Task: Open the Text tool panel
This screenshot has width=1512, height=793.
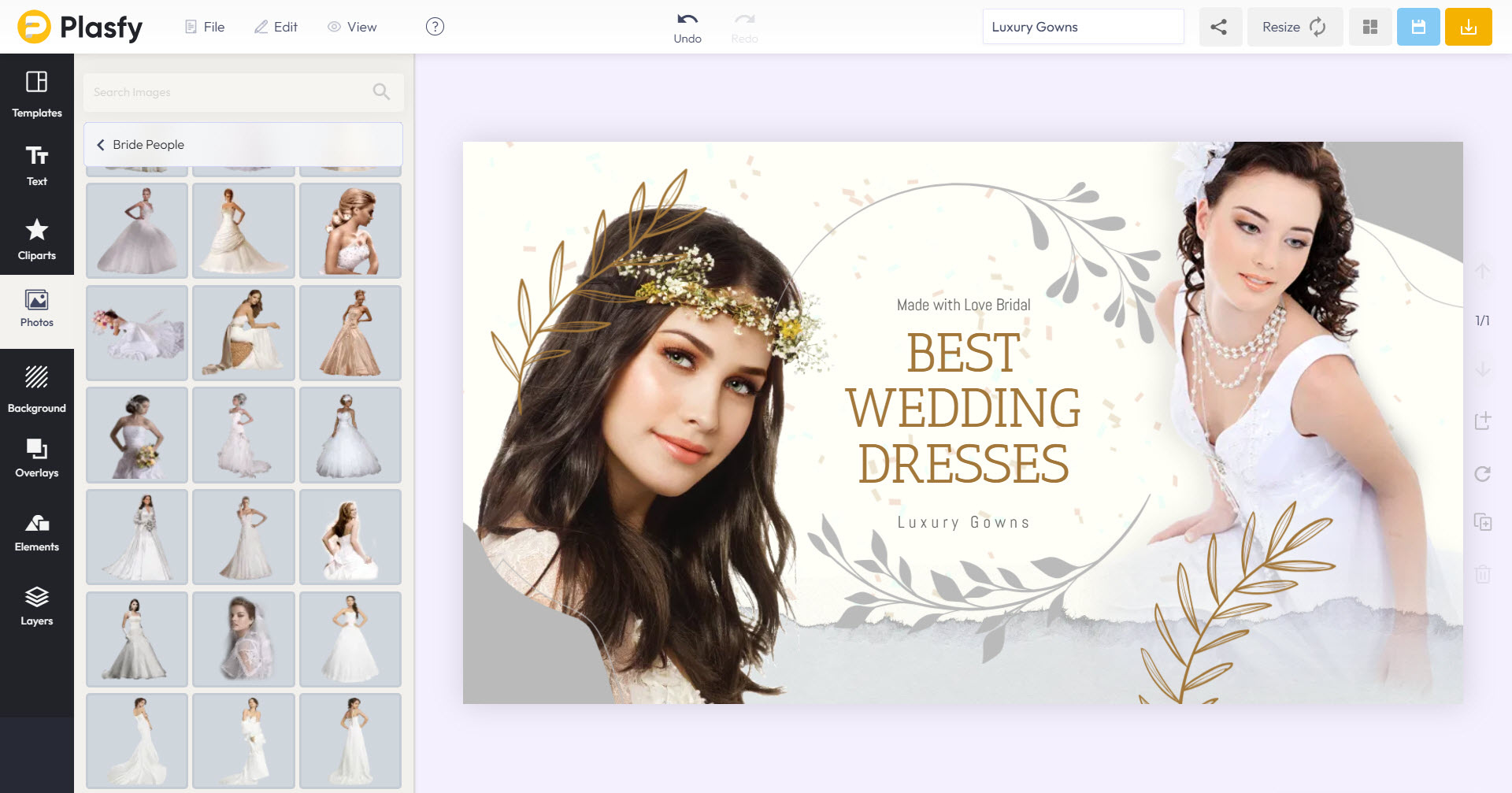Action: (37, 165)
